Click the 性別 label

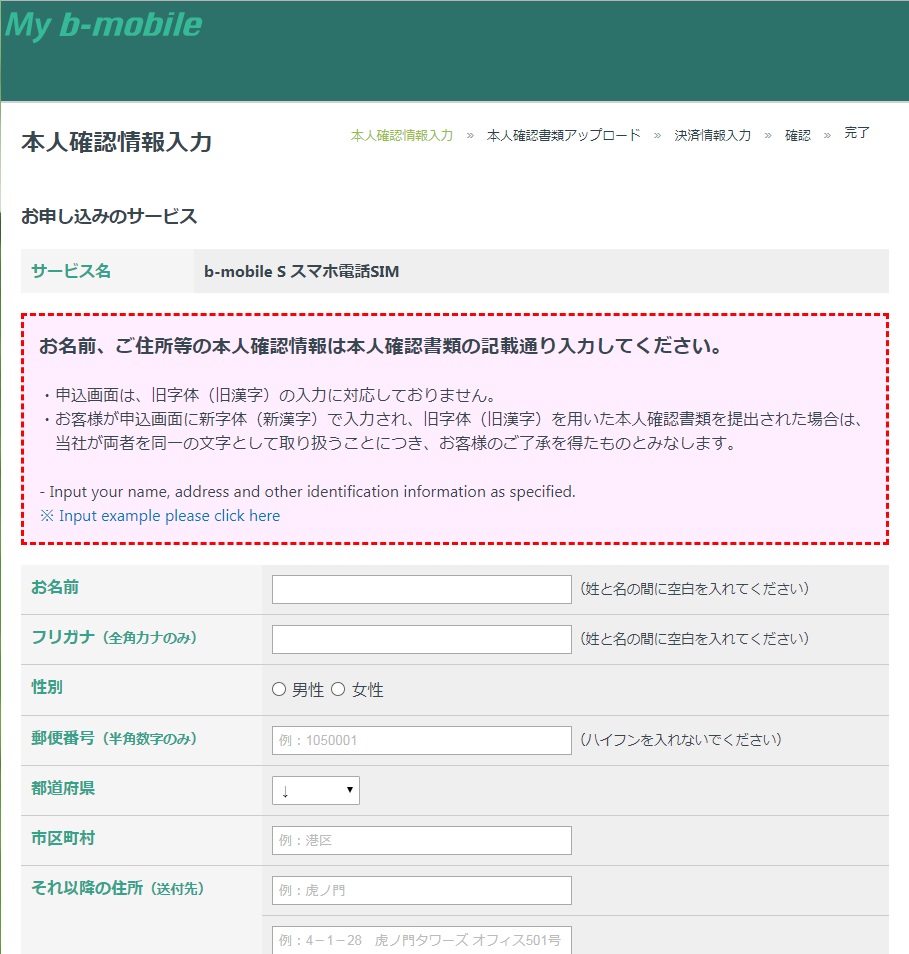pos(47,687)
